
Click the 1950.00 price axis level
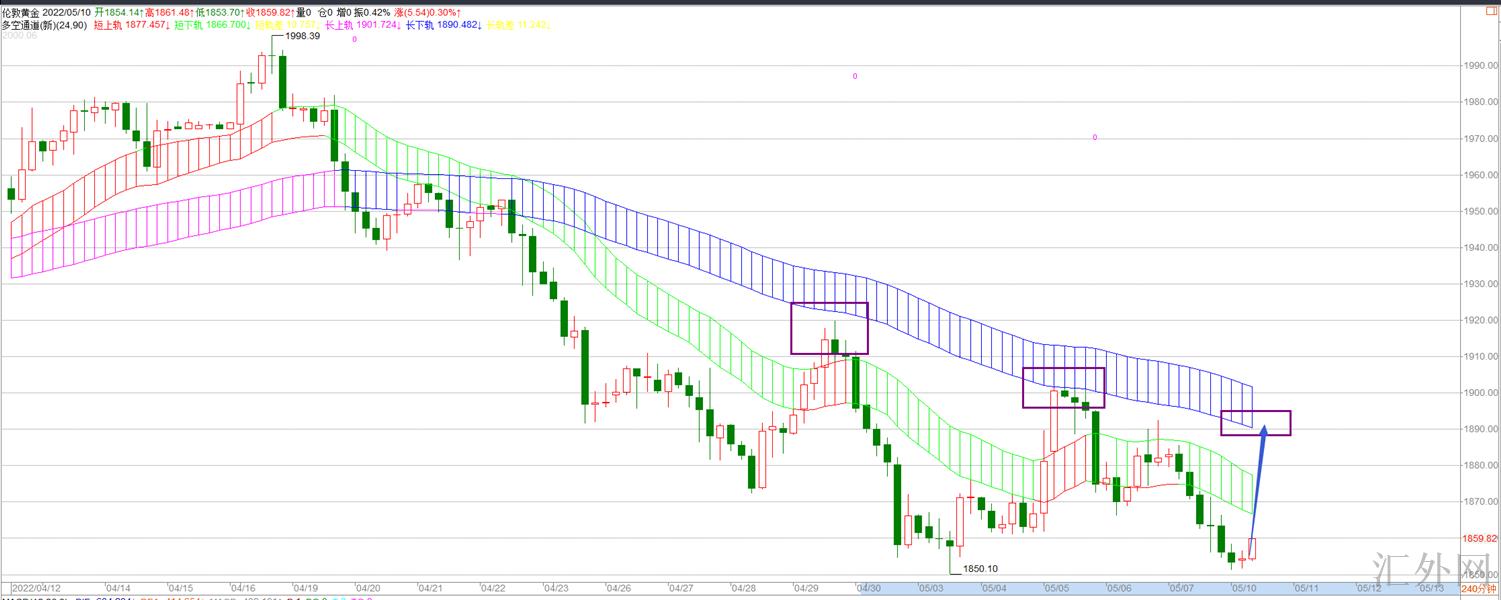(1479, 211)
